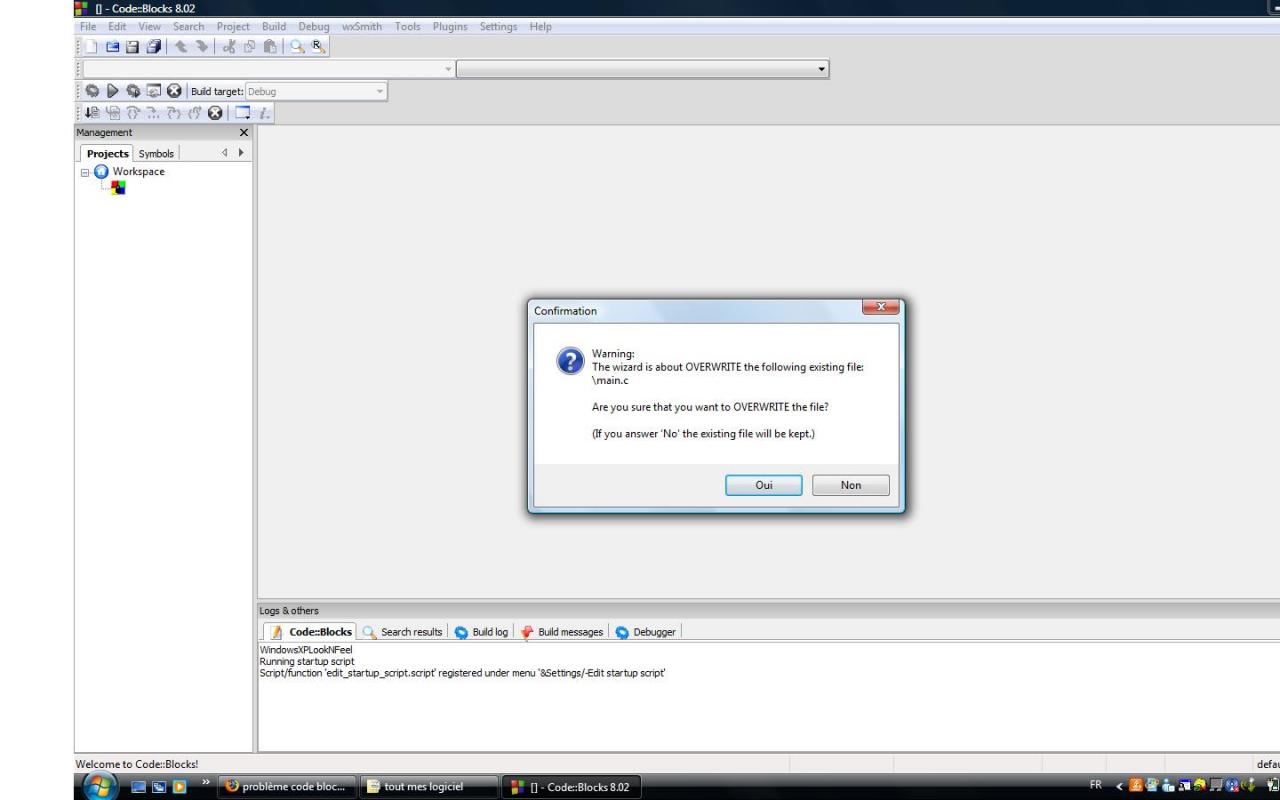The height and width of the screenshot is (800, 1280).
Task: Click the Stop debugger icon
Action: coord(215,113)
